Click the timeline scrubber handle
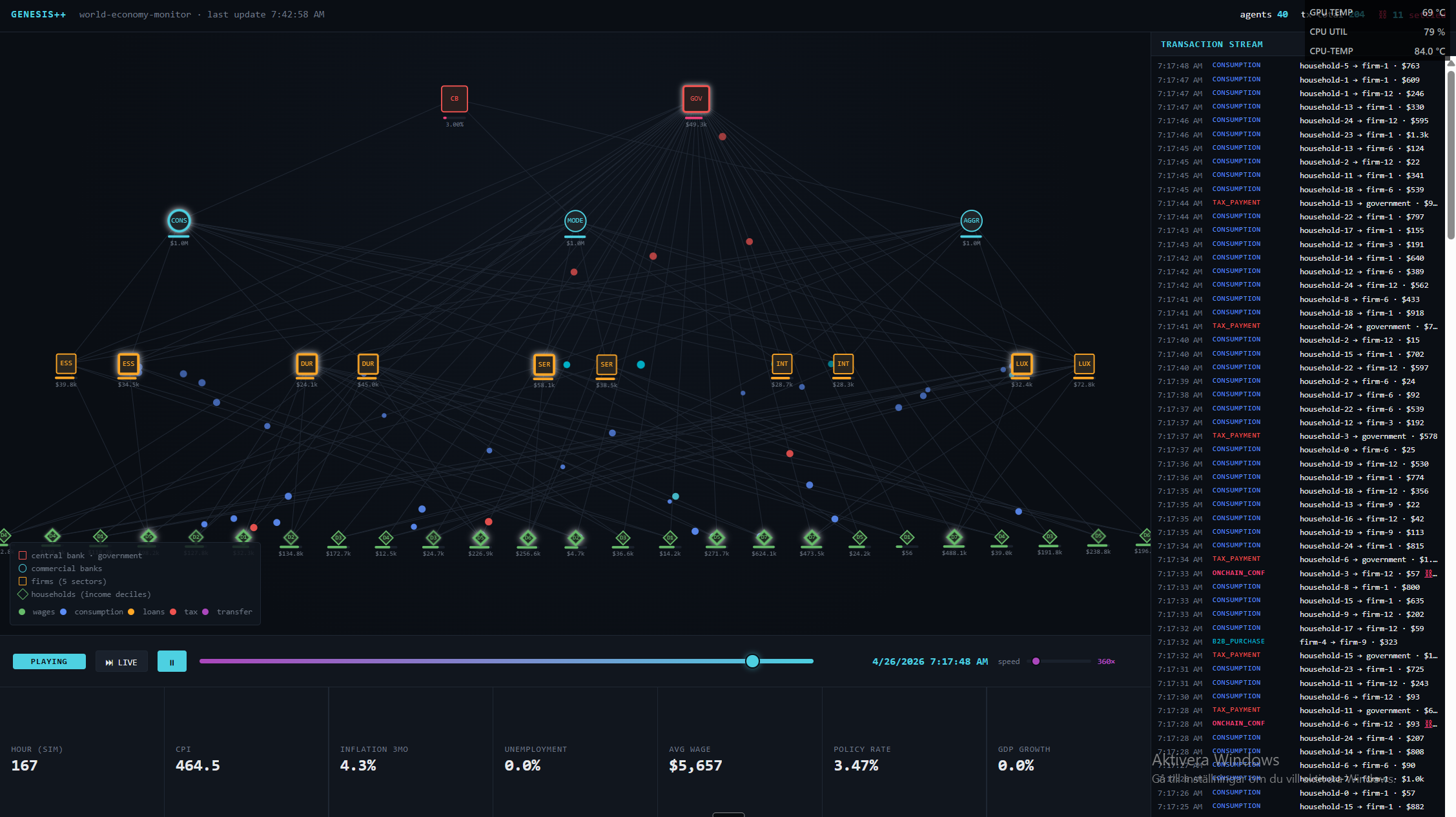Screen dimensions: 1456x817 click(752, 661)
